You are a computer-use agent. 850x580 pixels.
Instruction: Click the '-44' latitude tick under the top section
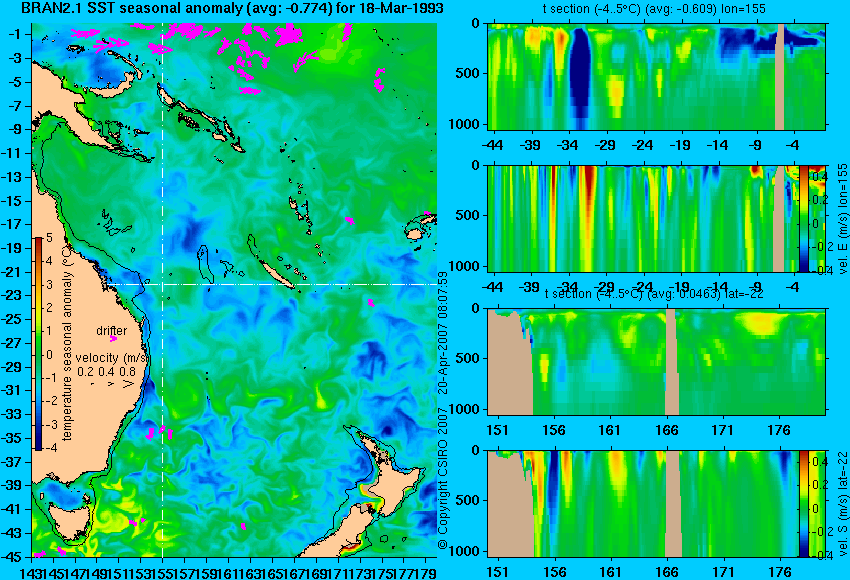(492, 145)
